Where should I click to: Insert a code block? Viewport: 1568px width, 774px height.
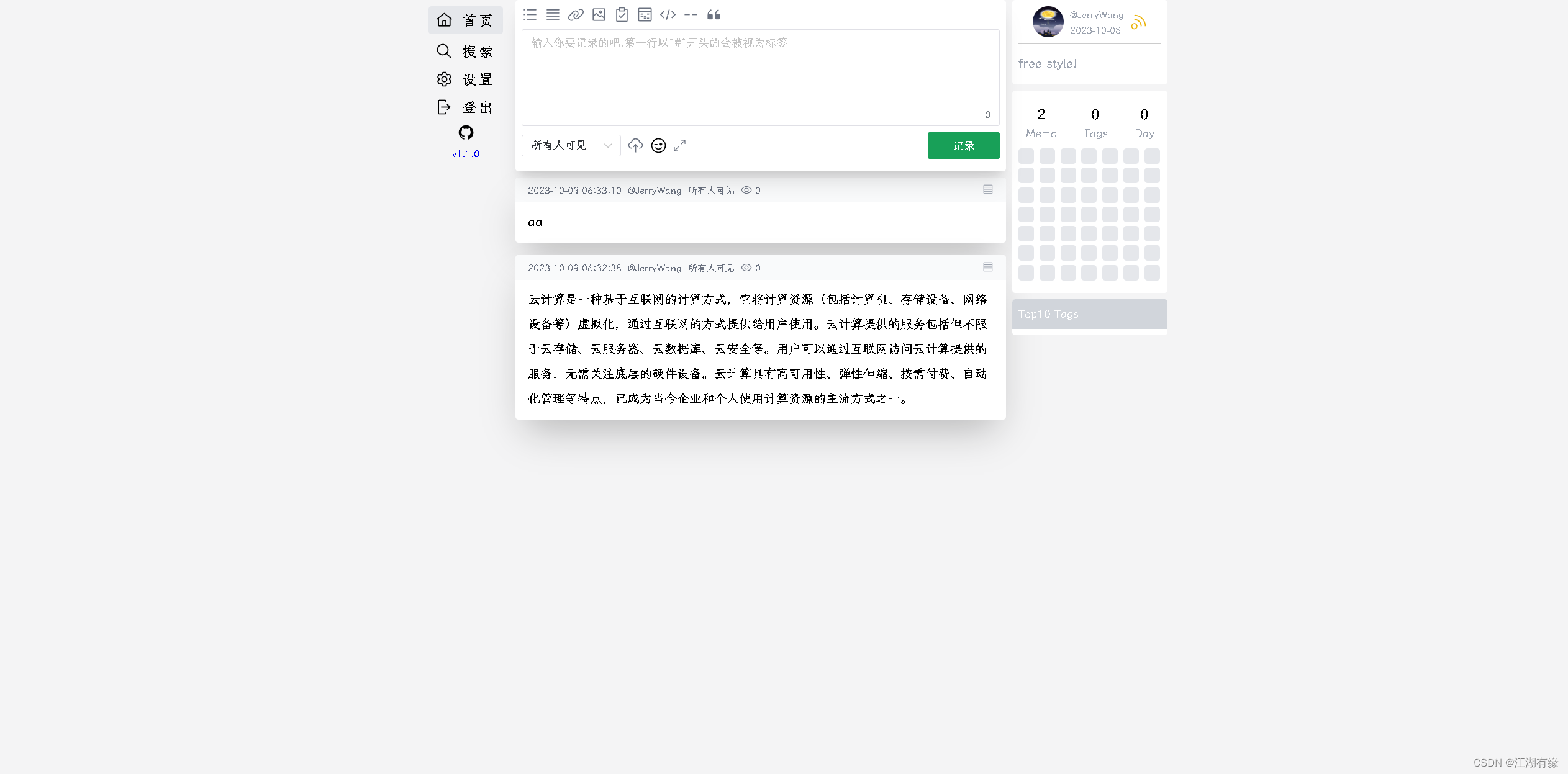(667, 14)
